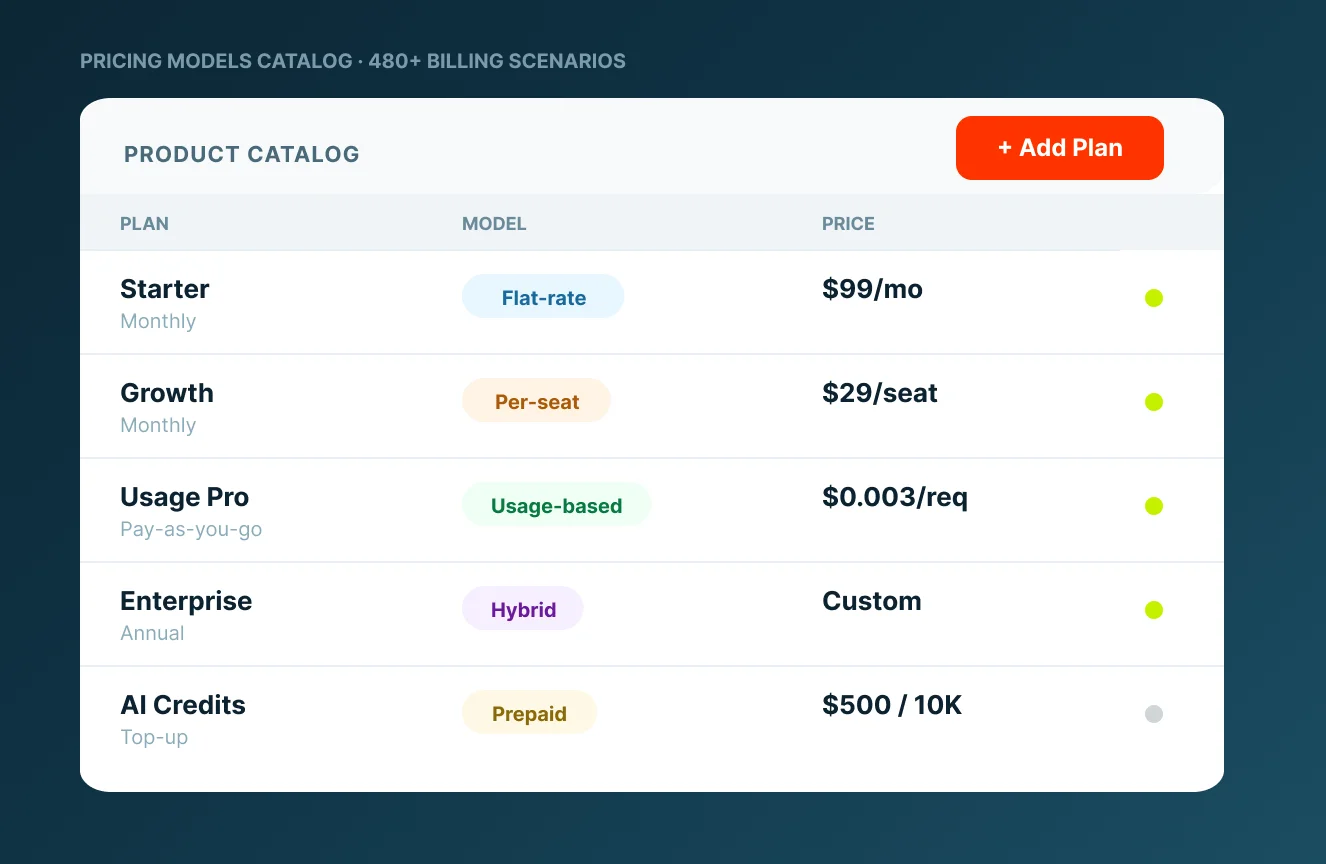Click the PRODUCT CATALOG heading

click(x=242, y=155)
